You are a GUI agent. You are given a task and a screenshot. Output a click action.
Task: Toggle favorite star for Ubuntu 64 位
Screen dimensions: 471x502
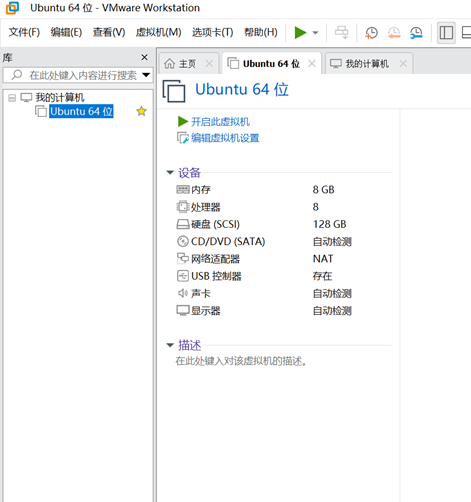(x=141, y=111)
